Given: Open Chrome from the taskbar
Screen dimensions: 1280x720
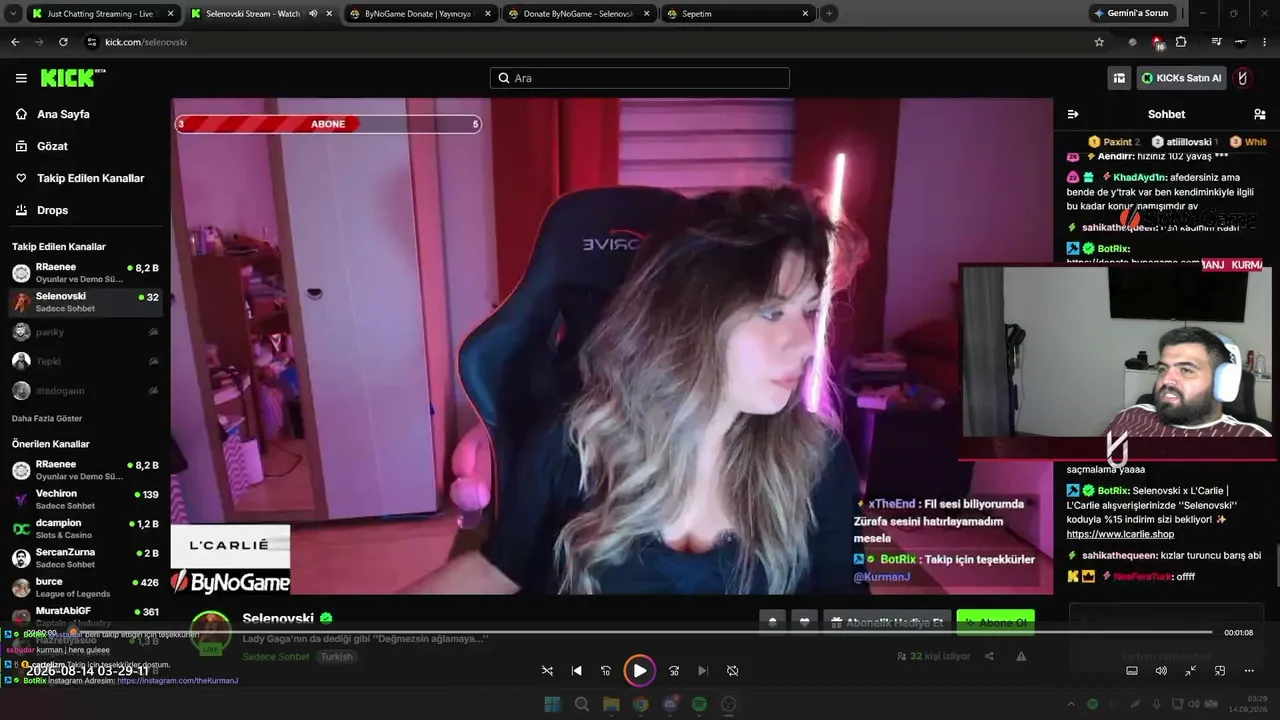Looking at the screenshot, I should point(640,704).
